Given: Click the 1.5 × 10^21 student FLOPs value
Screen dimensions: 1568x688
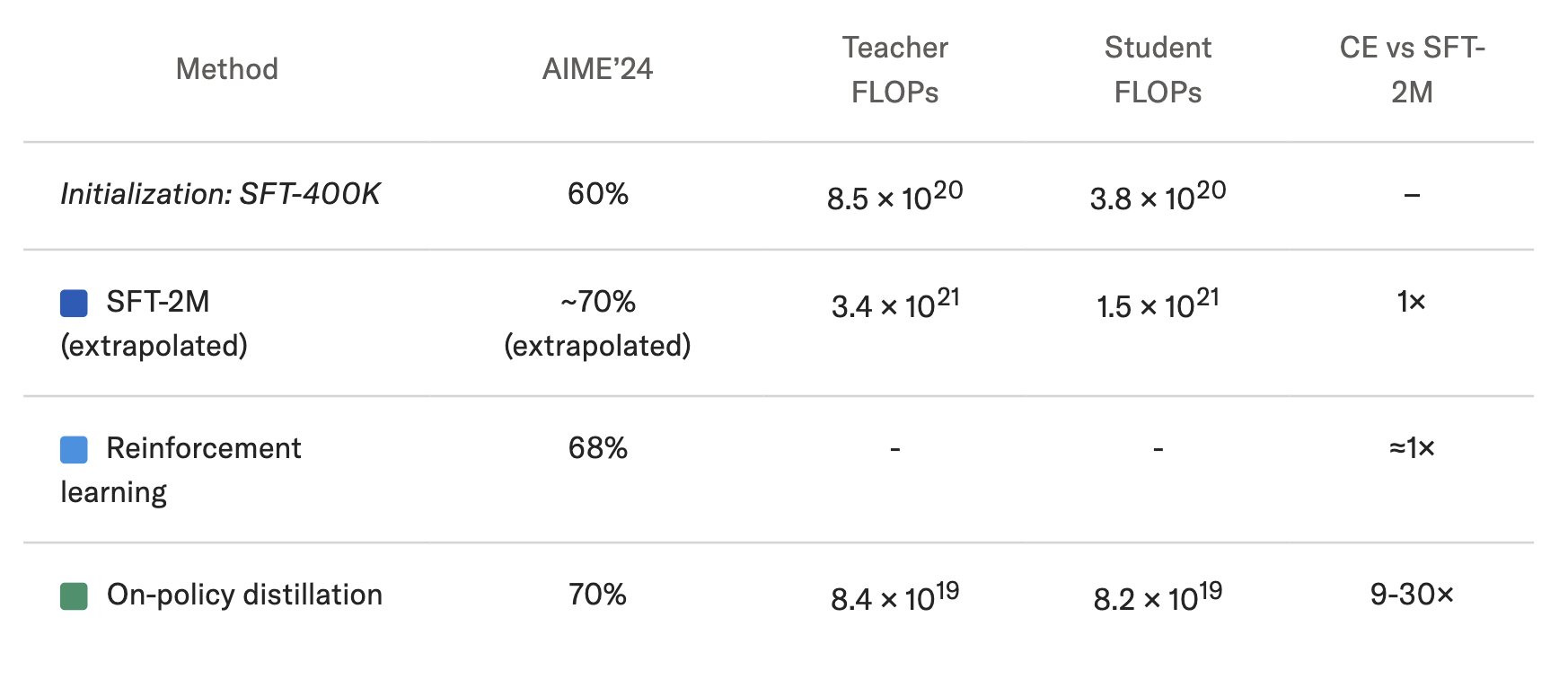Looking at the screenshot, I should [1158, 303].
